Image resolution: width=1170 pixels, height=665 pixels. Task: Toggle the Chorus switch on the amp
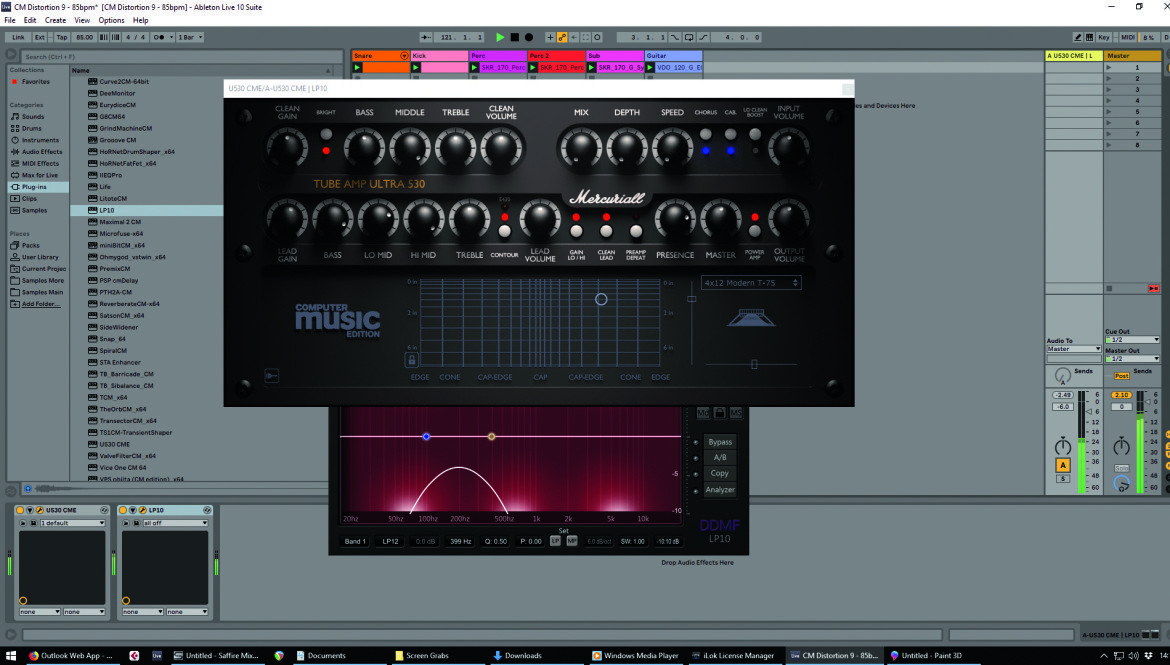pyautogui.click(x=706, y=134)
